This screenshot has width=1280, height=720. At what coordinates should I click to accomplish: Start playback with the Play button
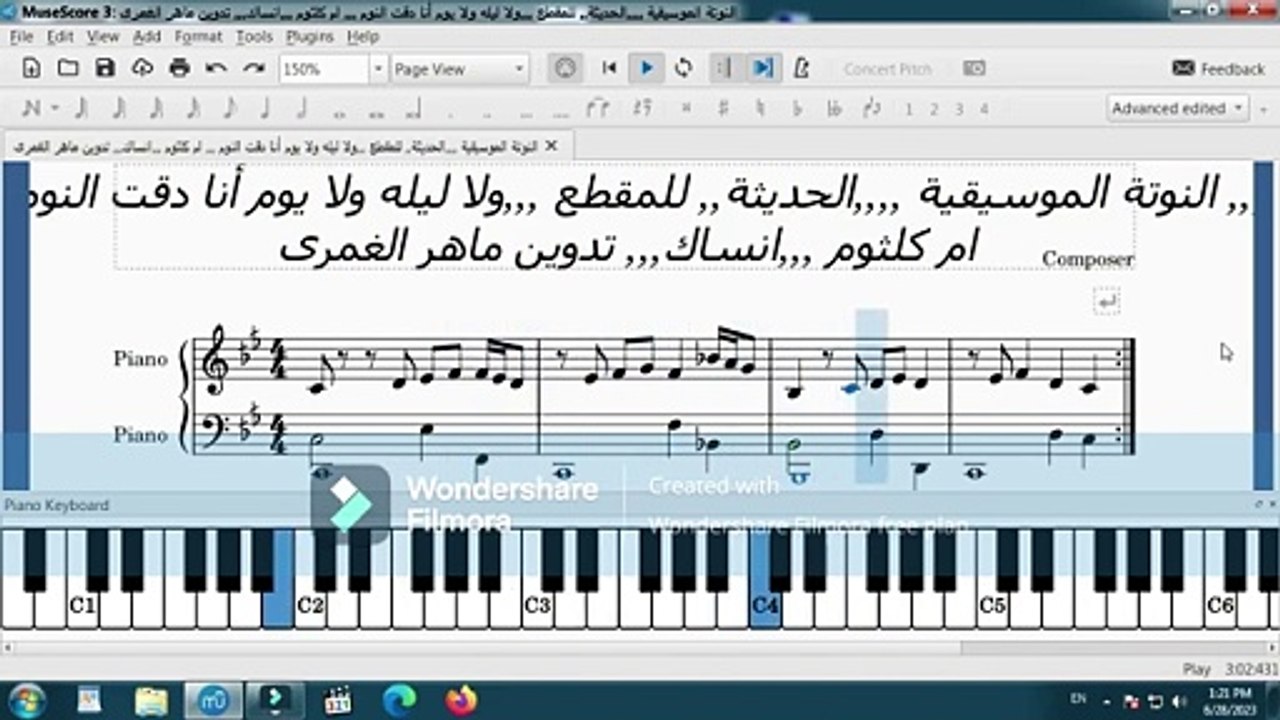[646, 68]
